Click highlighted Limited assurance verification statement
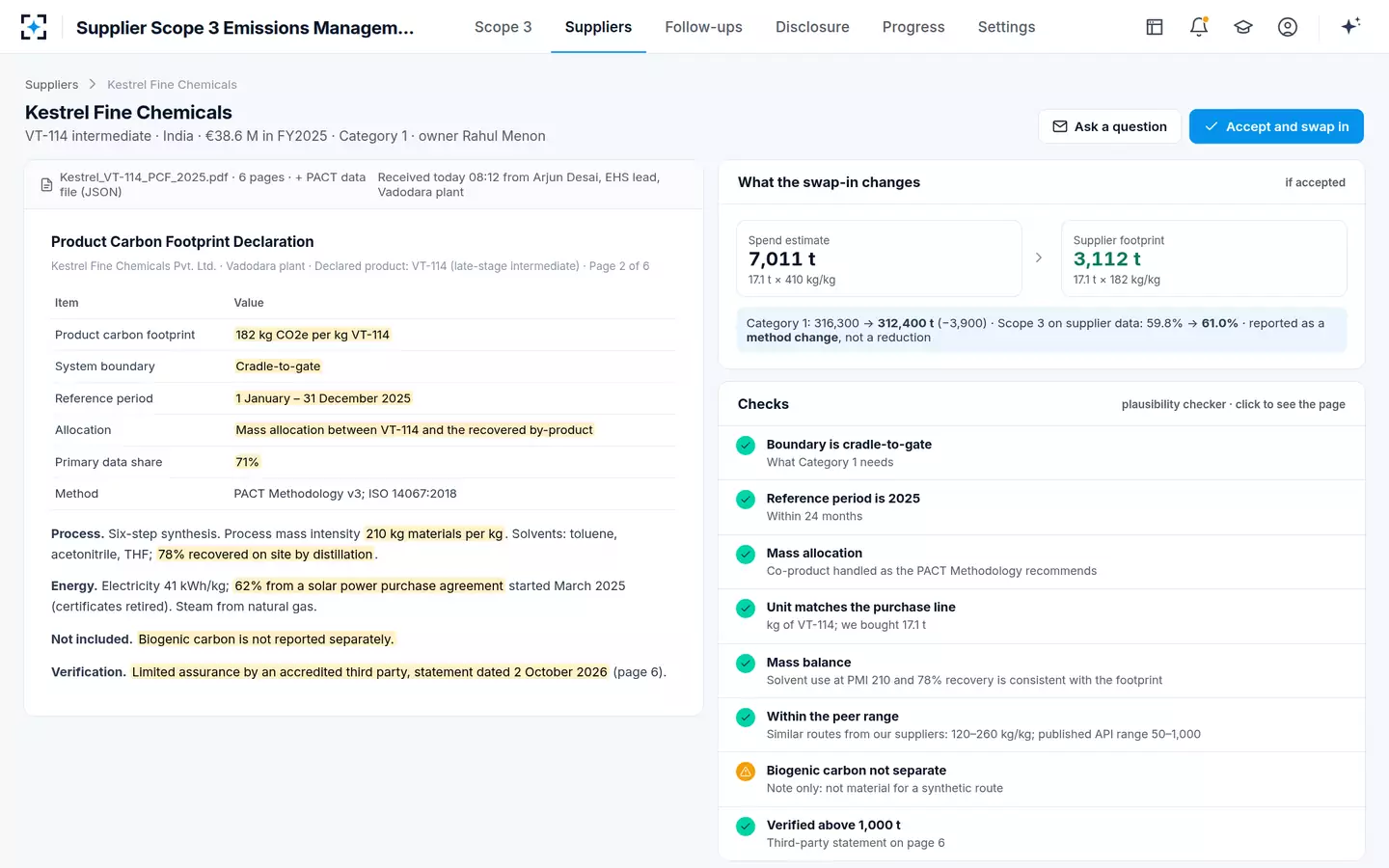Screen dimensions: 1389x868 [x=369, y=672]
